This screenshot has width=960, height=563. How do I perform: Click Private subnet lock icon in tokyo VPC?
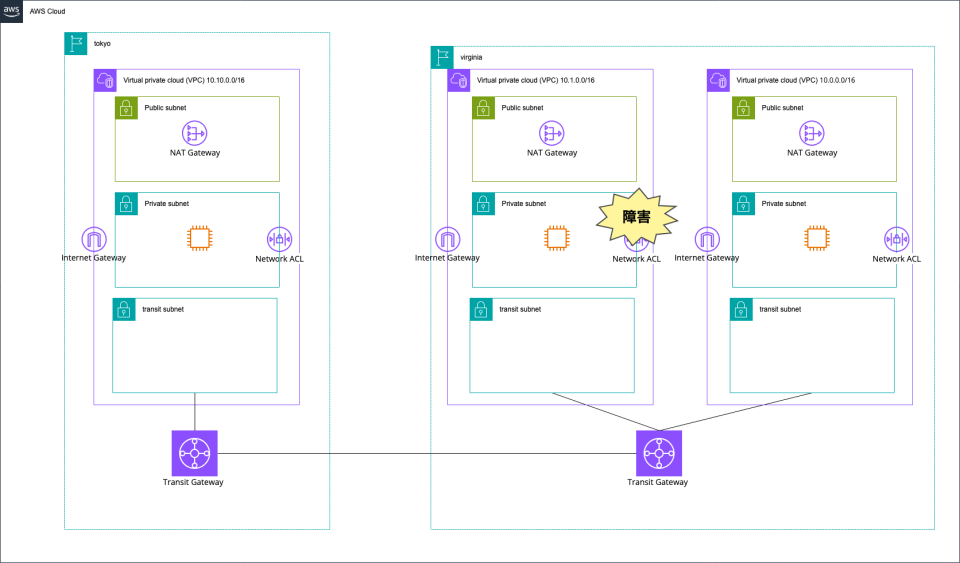click(x=126, y=204)
